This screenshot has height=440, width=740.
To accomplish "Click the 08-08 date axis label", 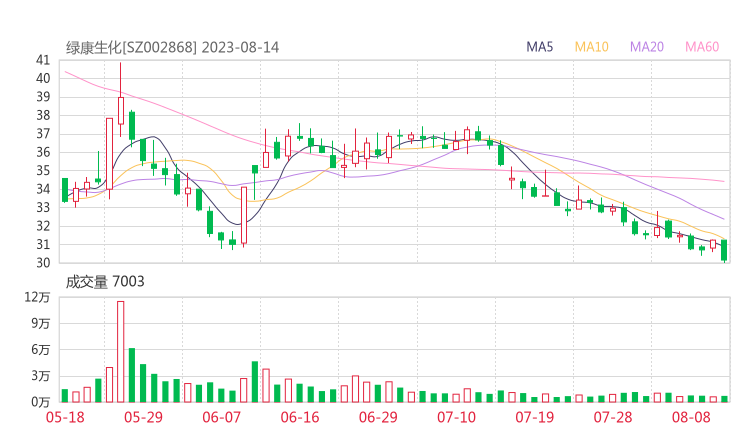I will pyautogui.click(x=691, y=417).
